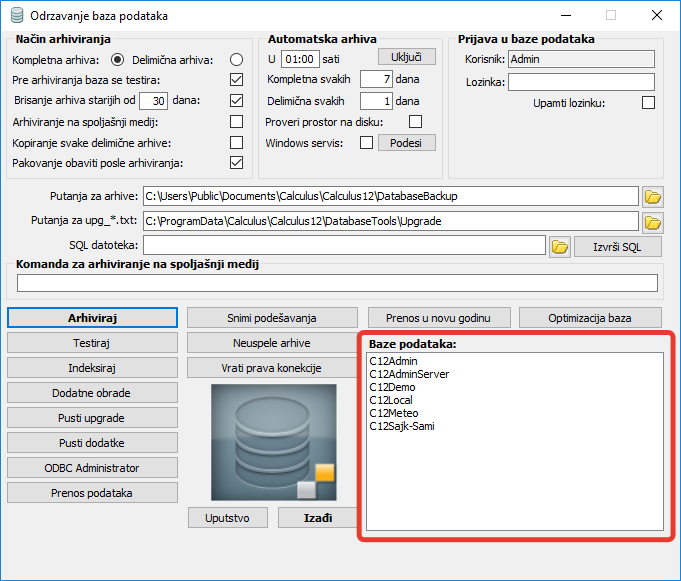Launch ODBC Administrator
This screenshot has height=581, width=681.
pos(92,468)
